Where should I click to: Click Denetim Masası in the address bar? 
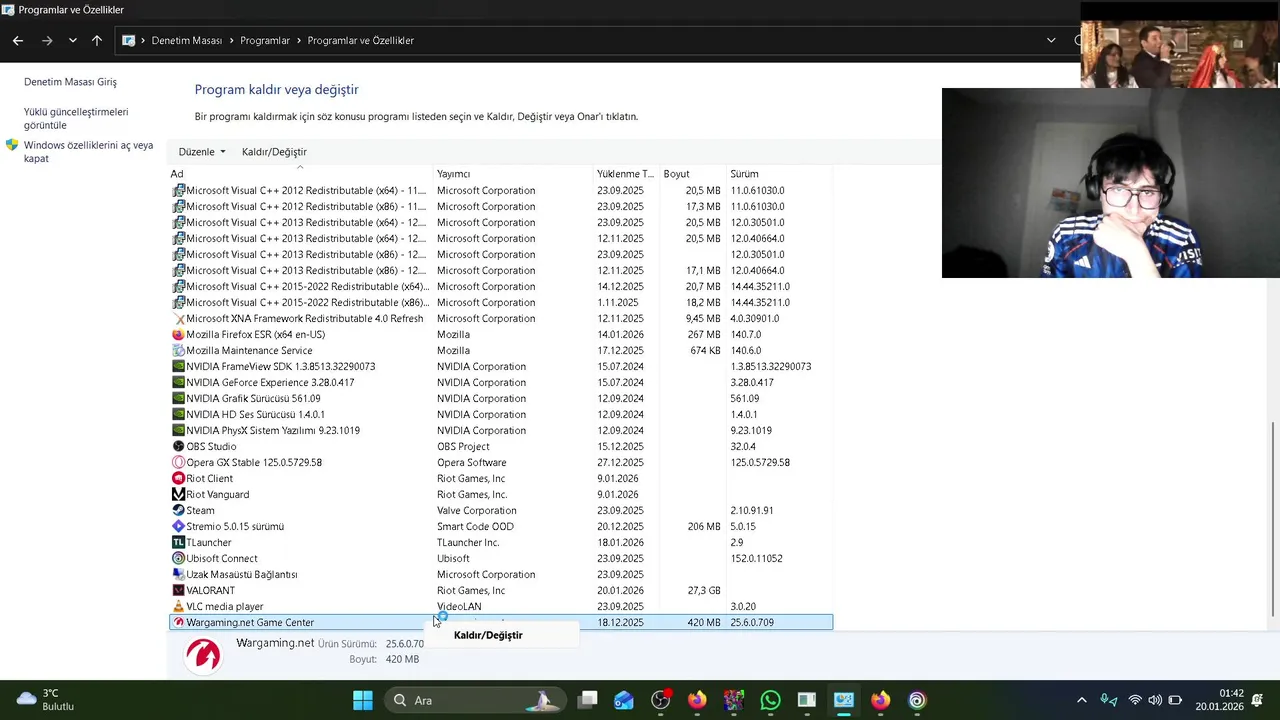[x=187, y=40]
